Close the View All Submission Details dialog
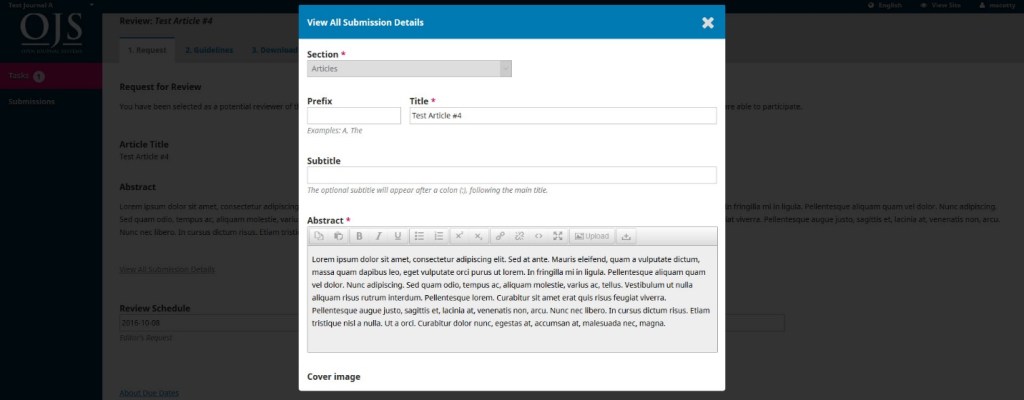The image size is (1024, 400). [707, 22]
